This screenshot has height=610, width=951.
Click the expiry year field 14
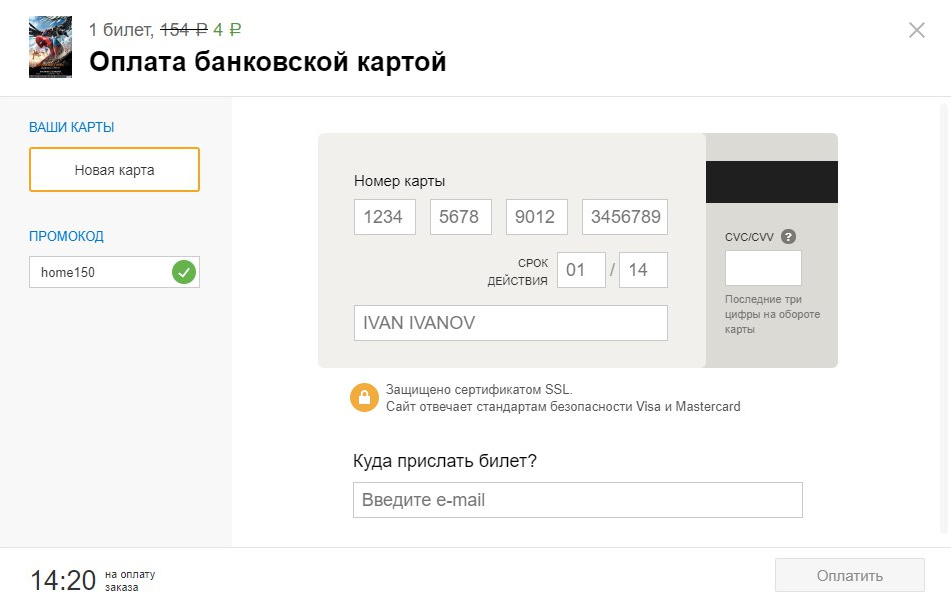pyautogui.click(x=643, y=270)
